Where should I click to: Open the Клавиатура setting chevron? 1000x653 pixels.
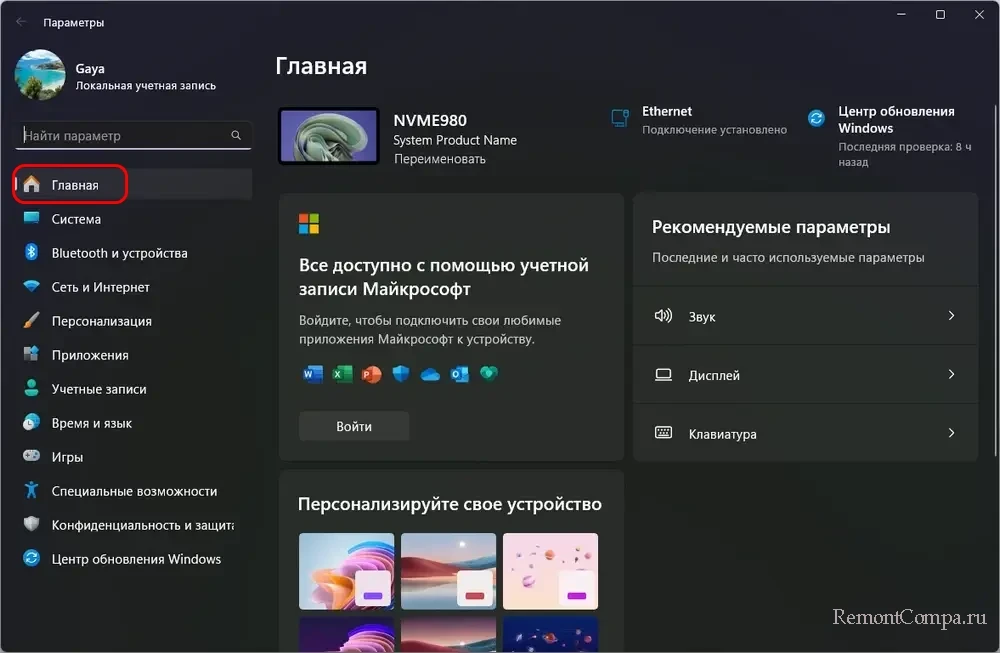point(951,434)
